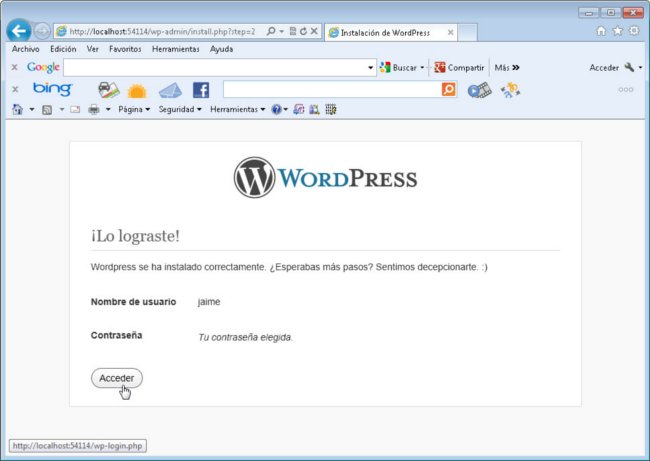The width and height of the screenshot is (650, 461).
Task: Click the orange Bing search button
Action: pyautogui.click(x=449, y=89)
